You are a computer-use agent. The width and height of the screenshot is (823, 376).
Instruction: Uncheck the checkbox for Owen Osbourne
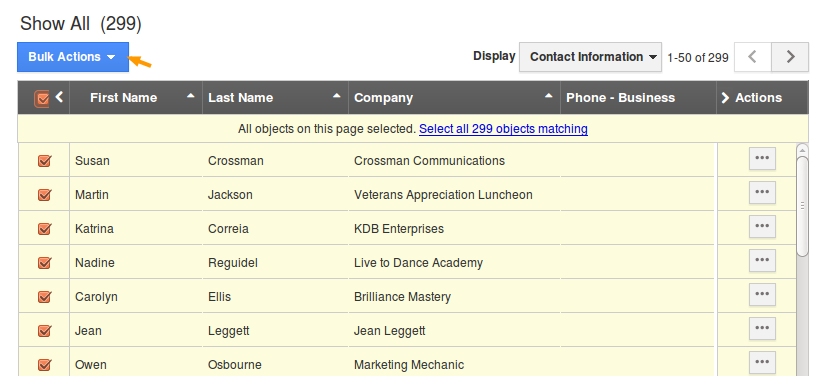pyautogui.click(x=45, y=364)
